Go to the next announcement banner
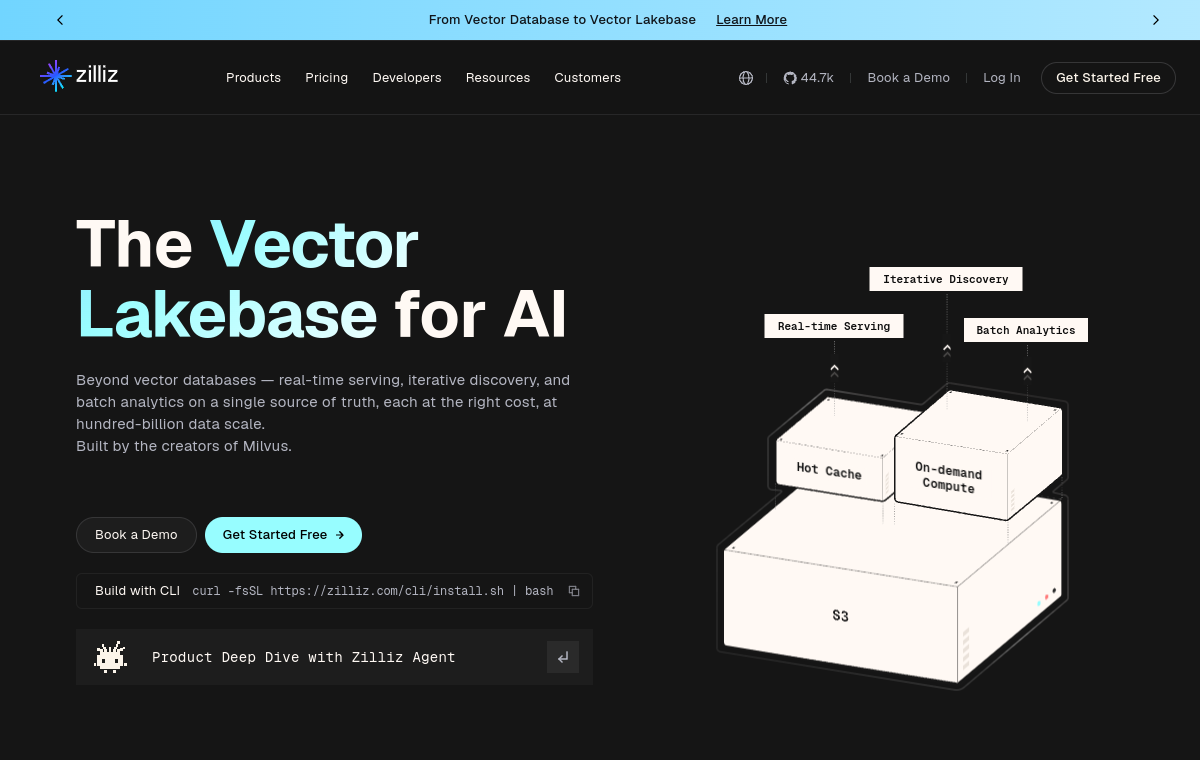1200x760 pixels. 1155,20
